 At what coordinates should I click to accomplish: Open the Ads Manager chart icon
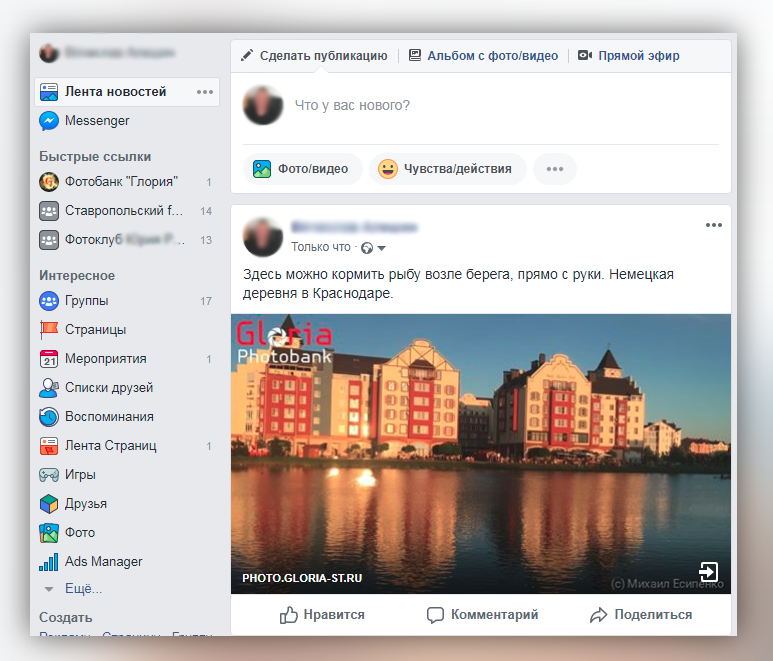click(x=49, y=562)
